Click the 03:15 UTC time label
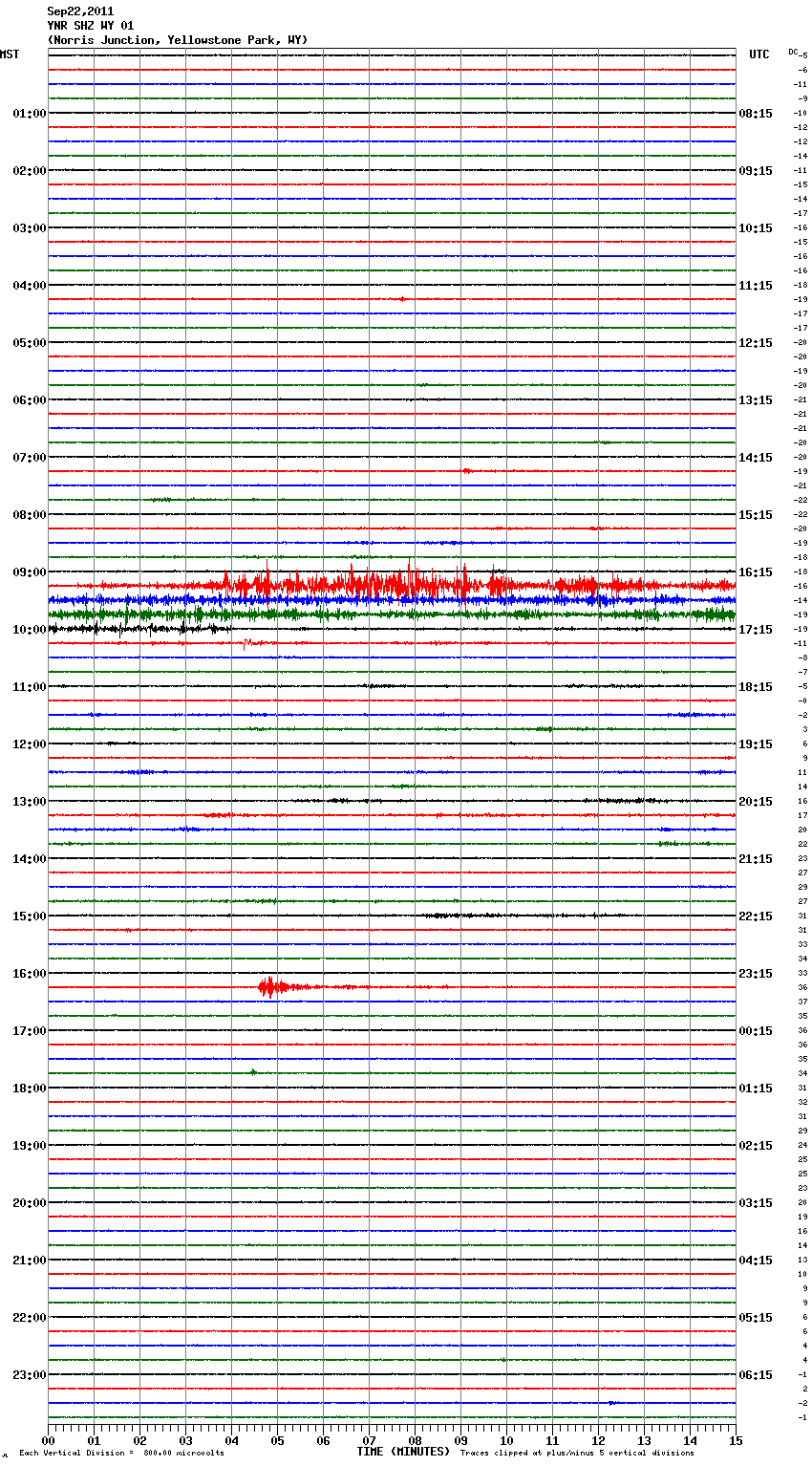Screen dimensions: 812x1466 756,1203
